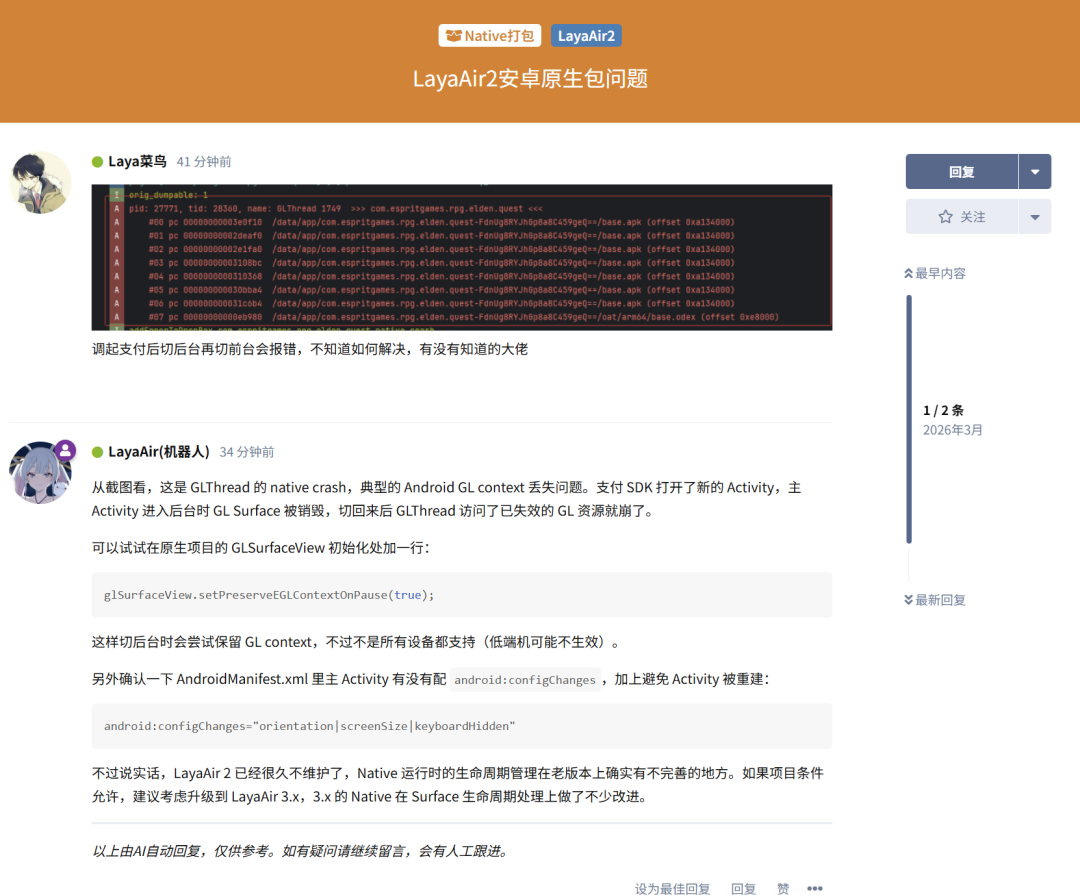
Task: Click the purple user badge on bot avatar
Action: (x=65, y=451)
